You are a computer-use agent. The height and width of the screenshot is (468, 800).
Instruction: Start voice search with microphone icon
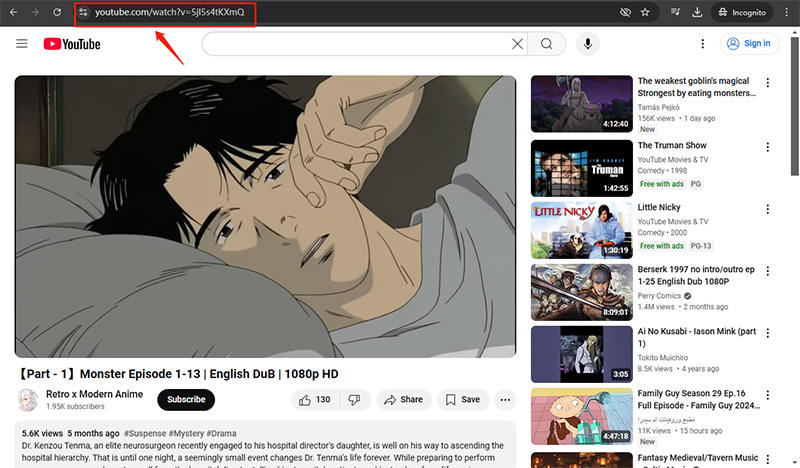[588, 44]
